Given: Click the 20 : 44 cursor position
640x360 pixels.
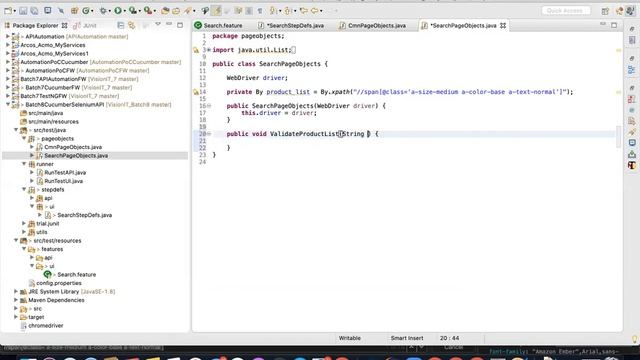Looking at the screenshot, I should coord(449,338).
